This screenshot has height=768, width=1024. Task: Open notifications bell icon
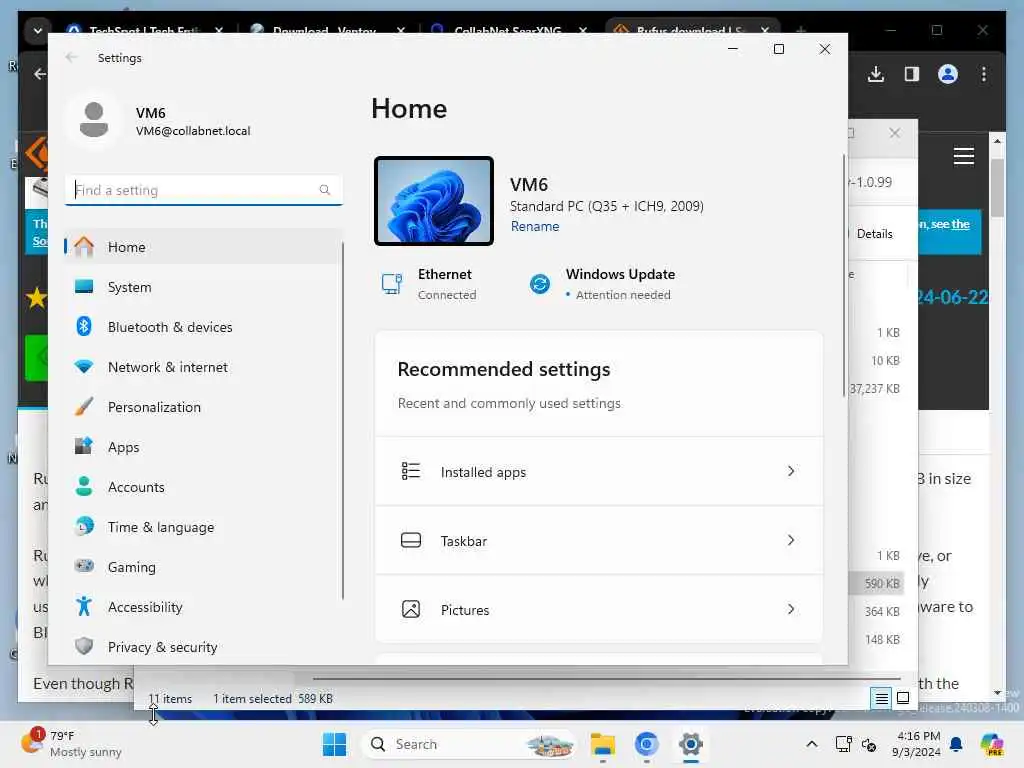956,744
